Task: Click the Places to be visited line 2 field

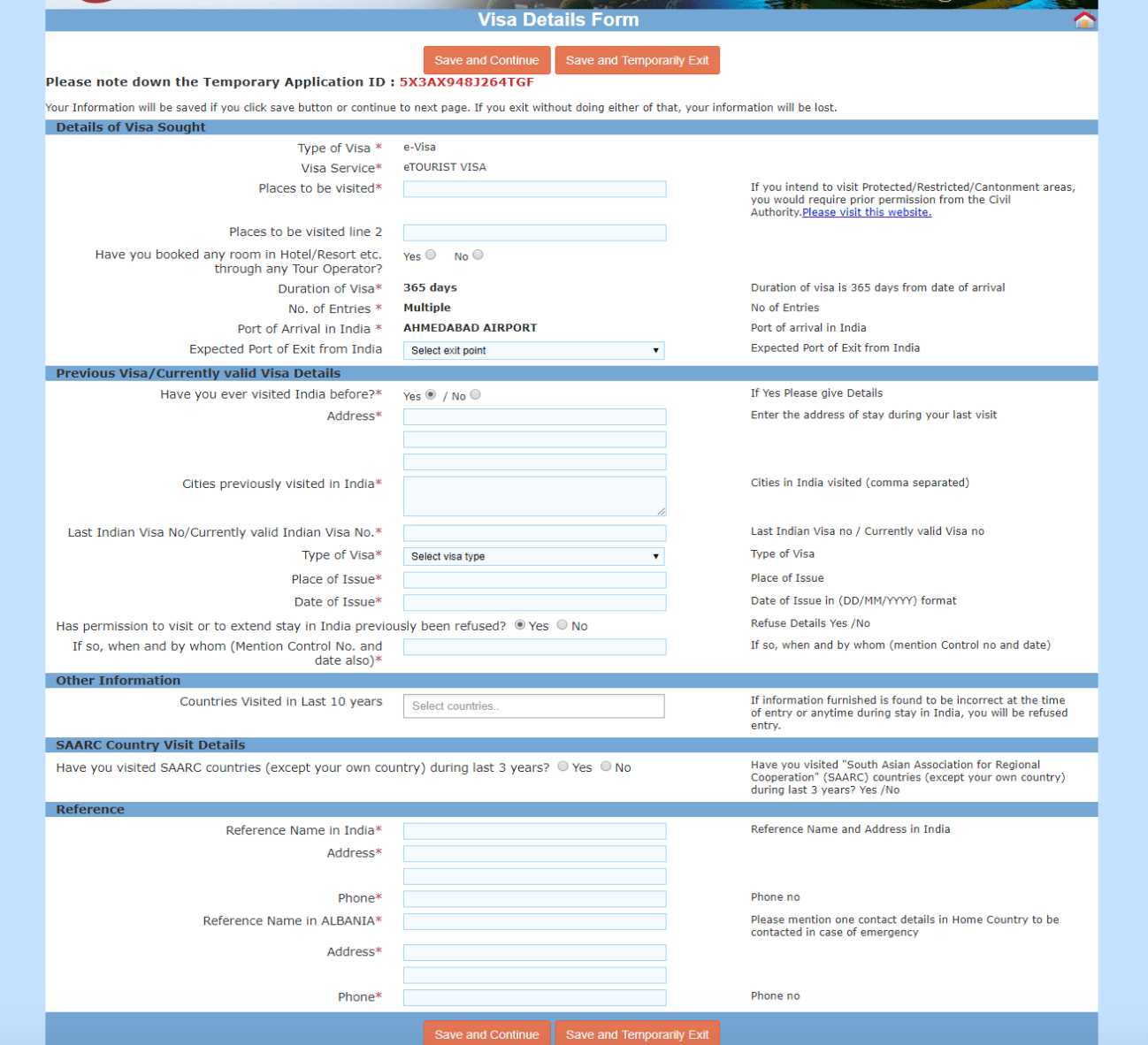Action: (x=533, y=232)
